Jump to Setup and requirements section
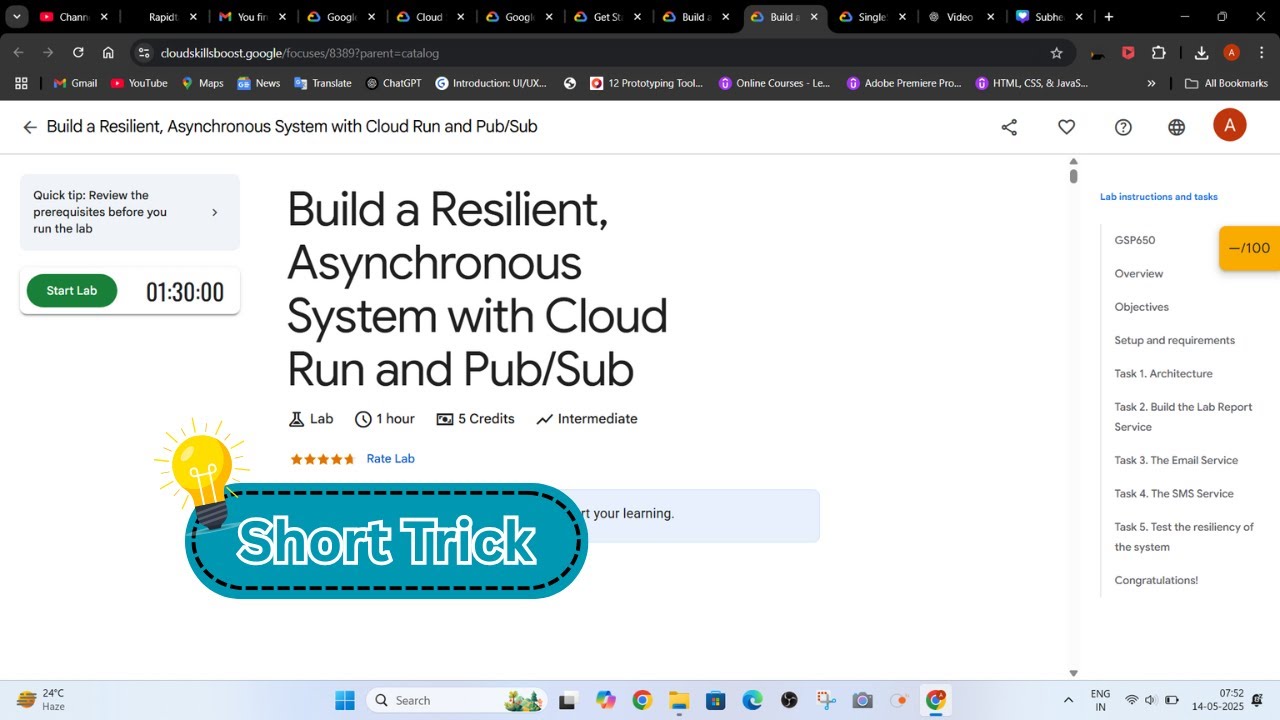1280x720 pixels. point(1174,341)
